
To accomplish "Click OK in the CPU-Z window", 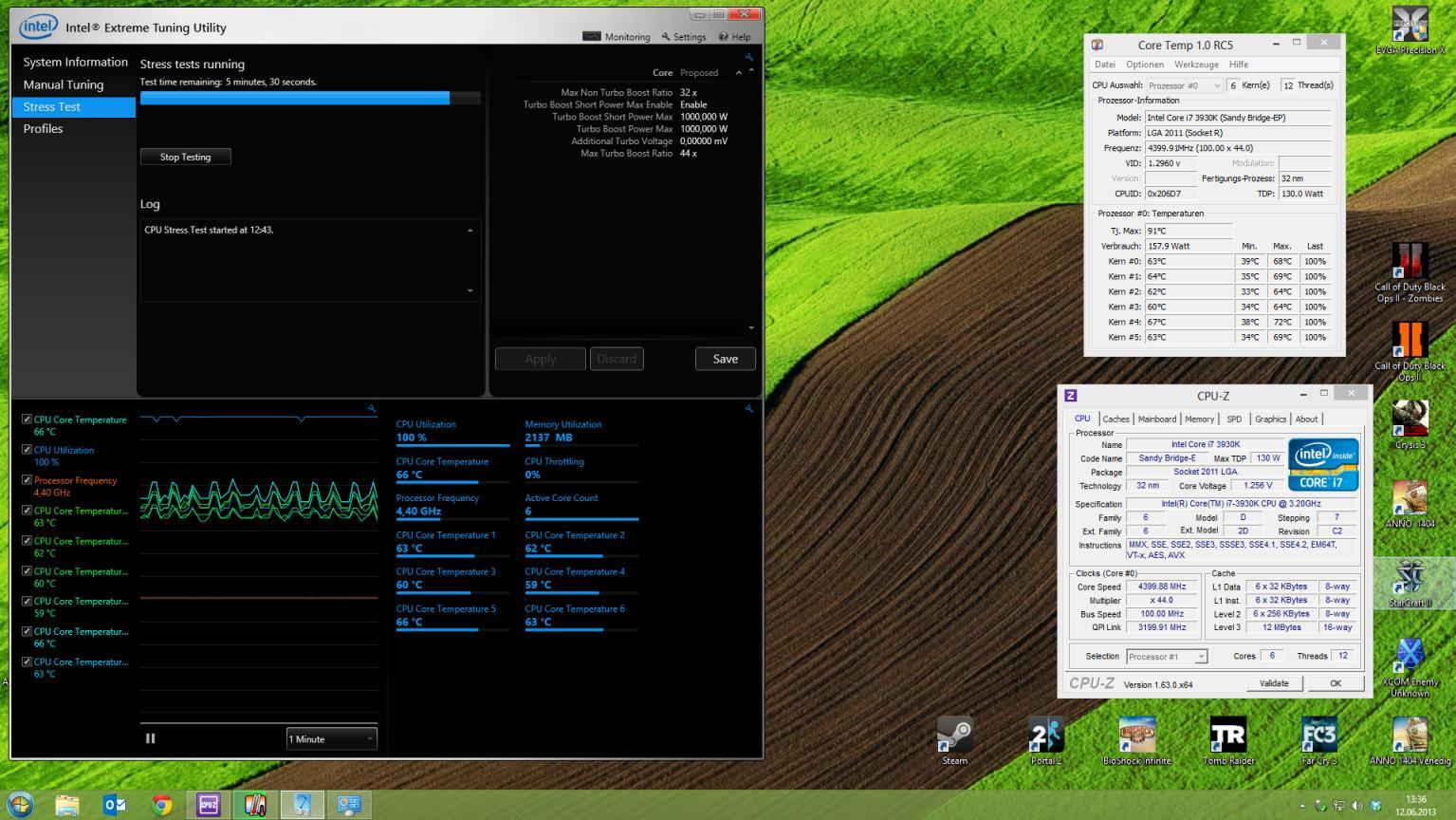I will point(1336,683).
